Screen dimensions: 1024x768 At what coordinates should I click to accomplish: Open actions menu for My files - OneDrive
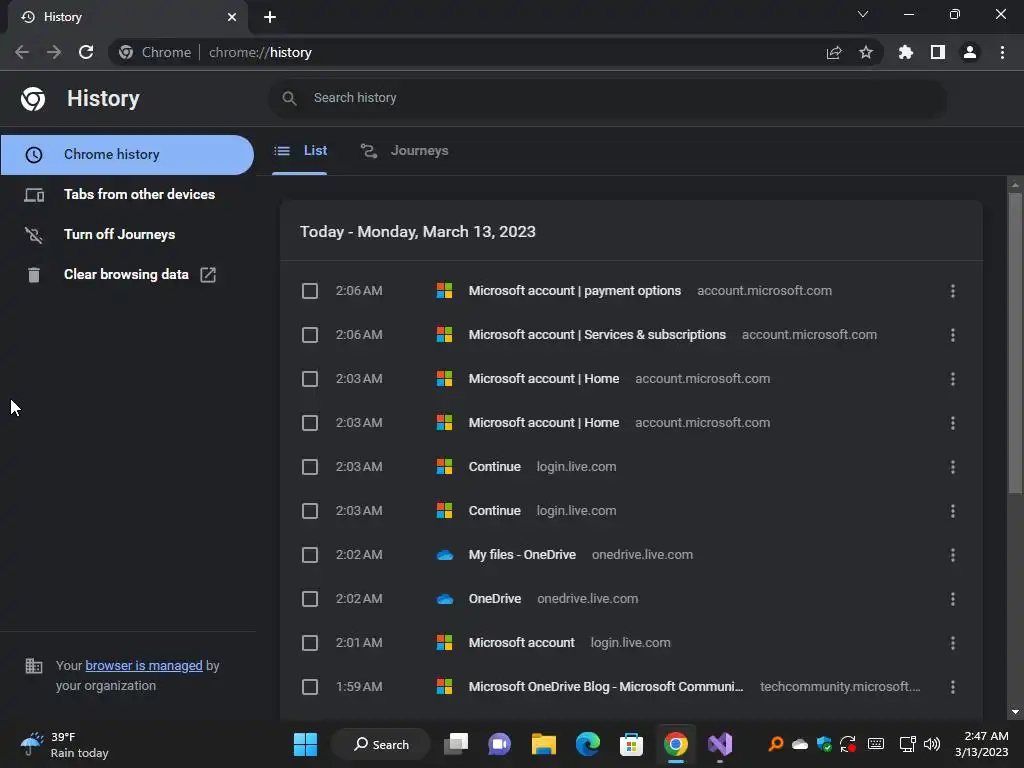[x=953, y=555]
